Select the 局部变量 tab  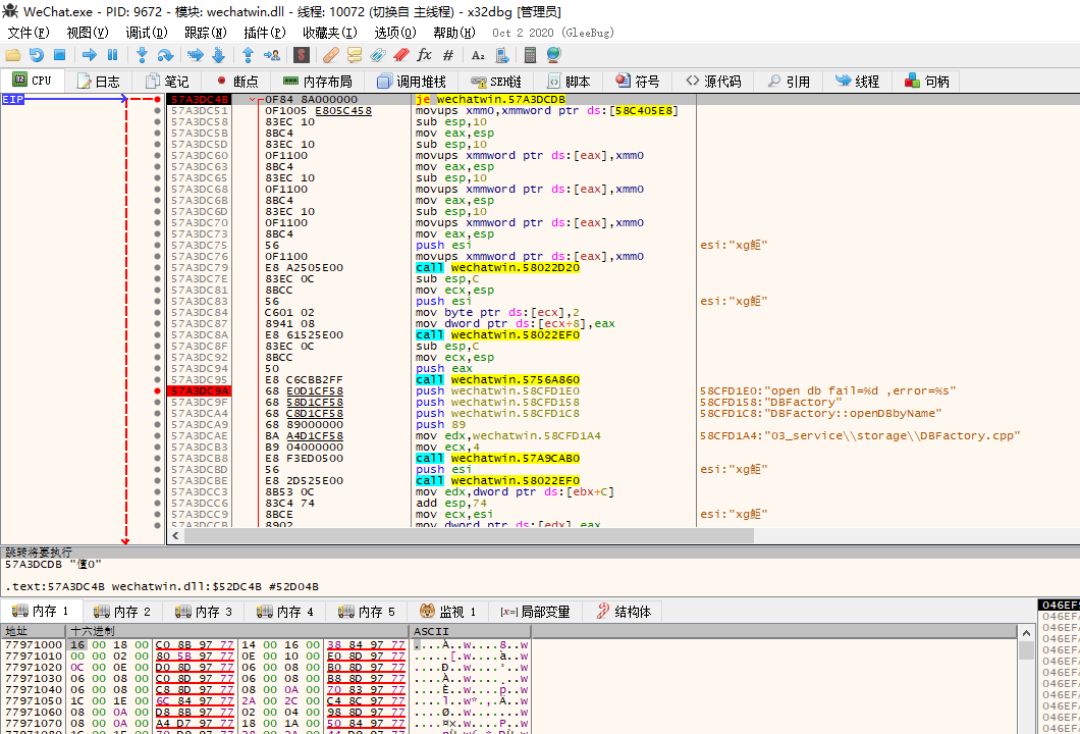point(536,611)
